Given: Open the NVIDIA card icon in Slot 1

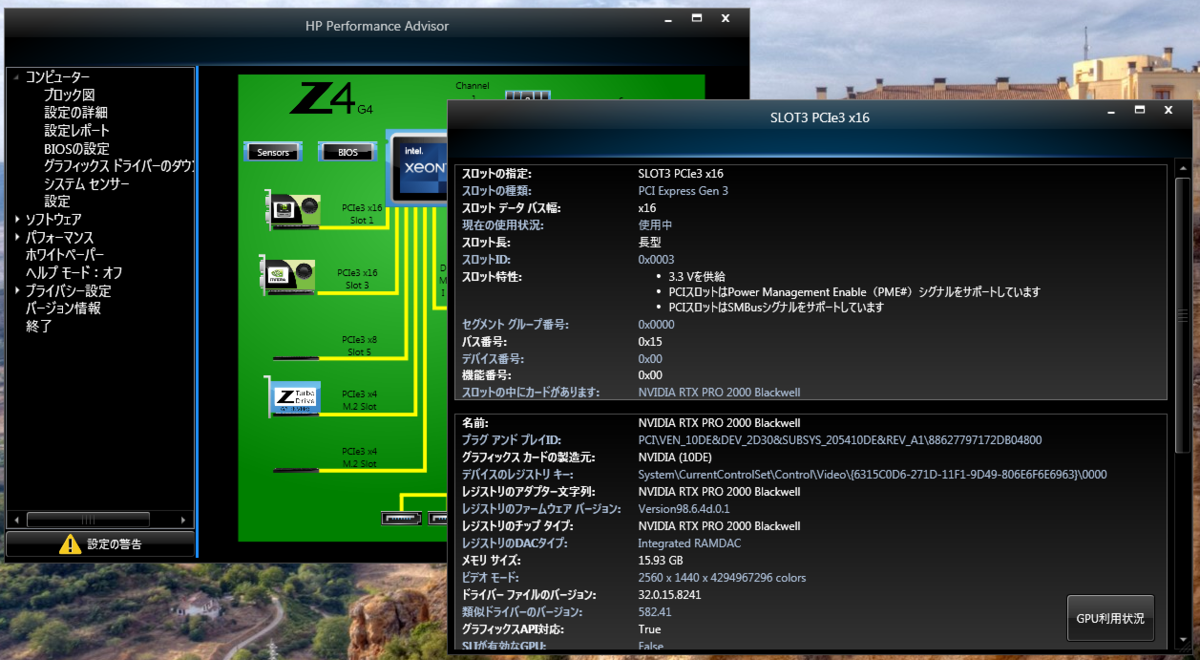Looking at the screenshot, I should [x=292, y=210].
